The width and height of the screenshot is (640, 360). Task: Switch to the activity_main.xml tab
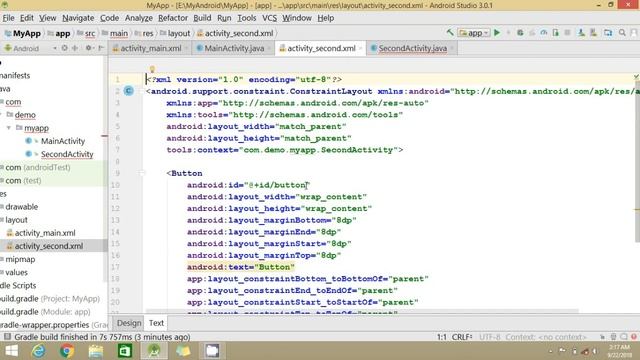(151, 48)
